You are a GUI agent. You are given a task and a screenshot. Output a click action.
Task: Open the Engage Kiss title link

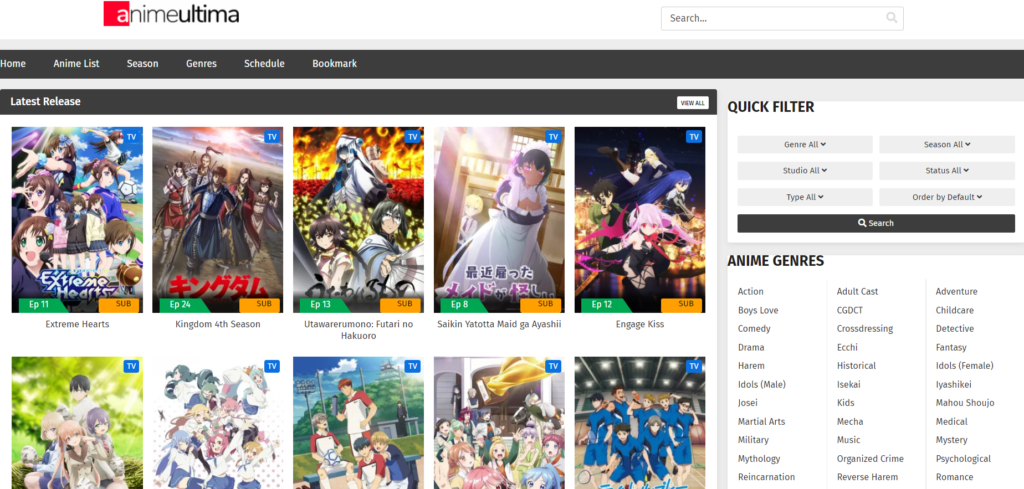pyautogui.click(x=639, y=324)
